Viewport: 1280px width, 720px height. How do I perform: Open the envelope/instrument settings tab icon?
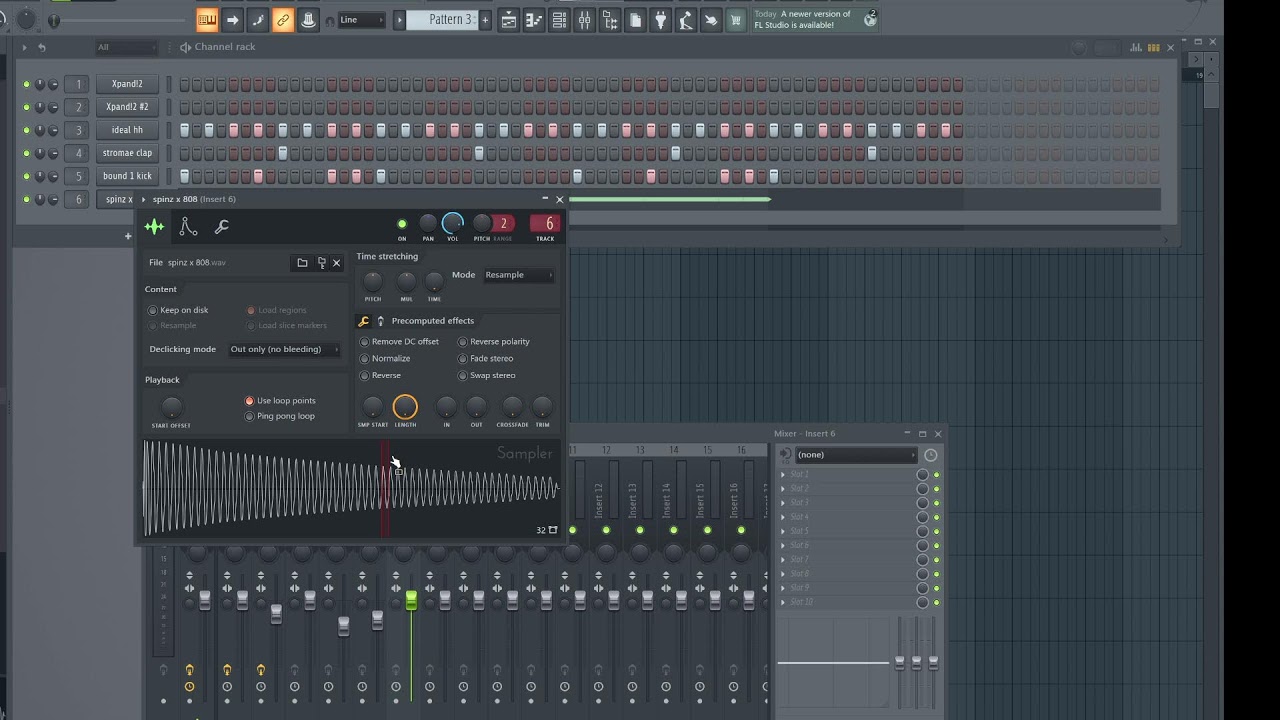click(x=188, y=227)
